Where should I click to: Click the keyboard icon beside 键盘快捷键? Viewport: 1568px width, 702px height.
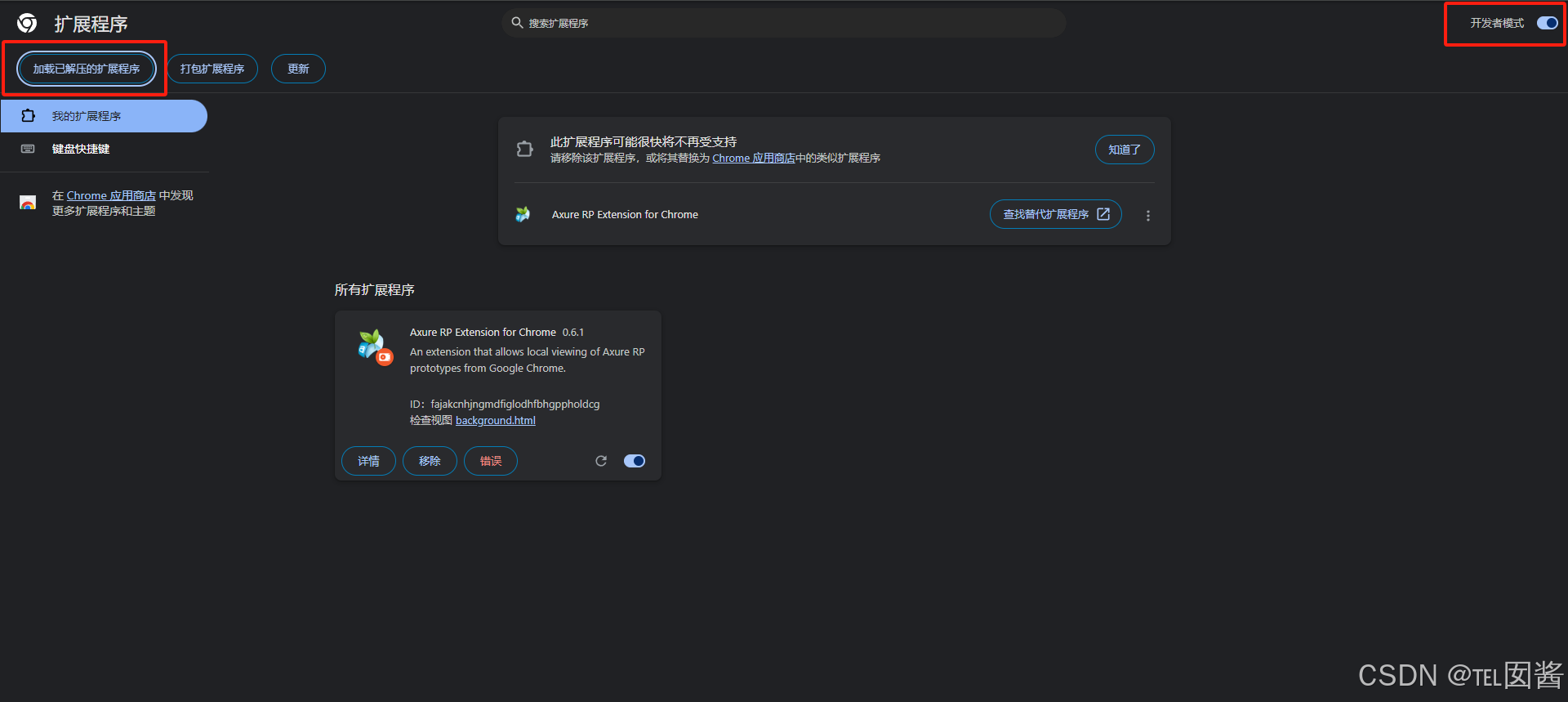(28, 149)
